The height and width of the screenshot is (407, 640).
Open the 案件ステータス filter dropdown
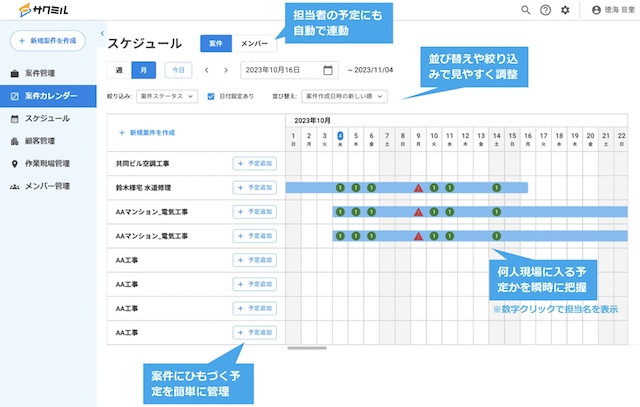point(166,97)
